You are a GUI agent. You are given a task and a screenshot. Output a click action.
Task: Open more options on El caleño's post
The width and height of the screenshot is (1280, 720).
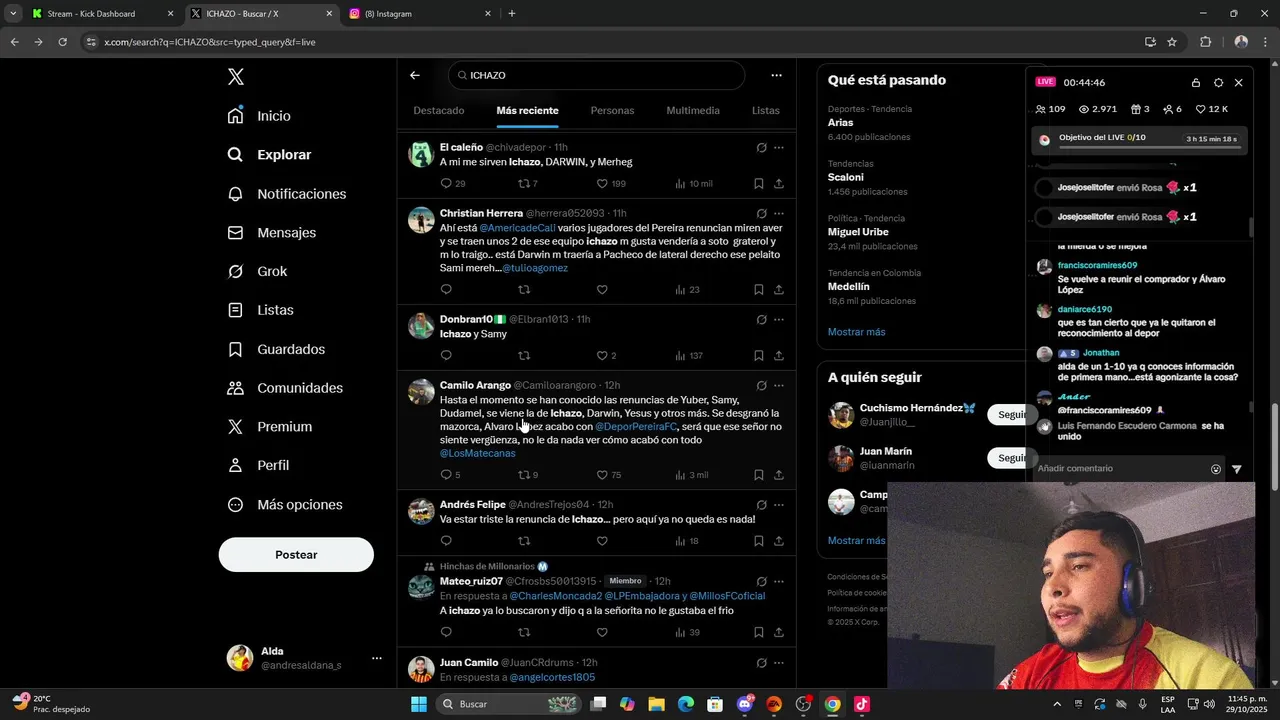[x=779, y=147]
